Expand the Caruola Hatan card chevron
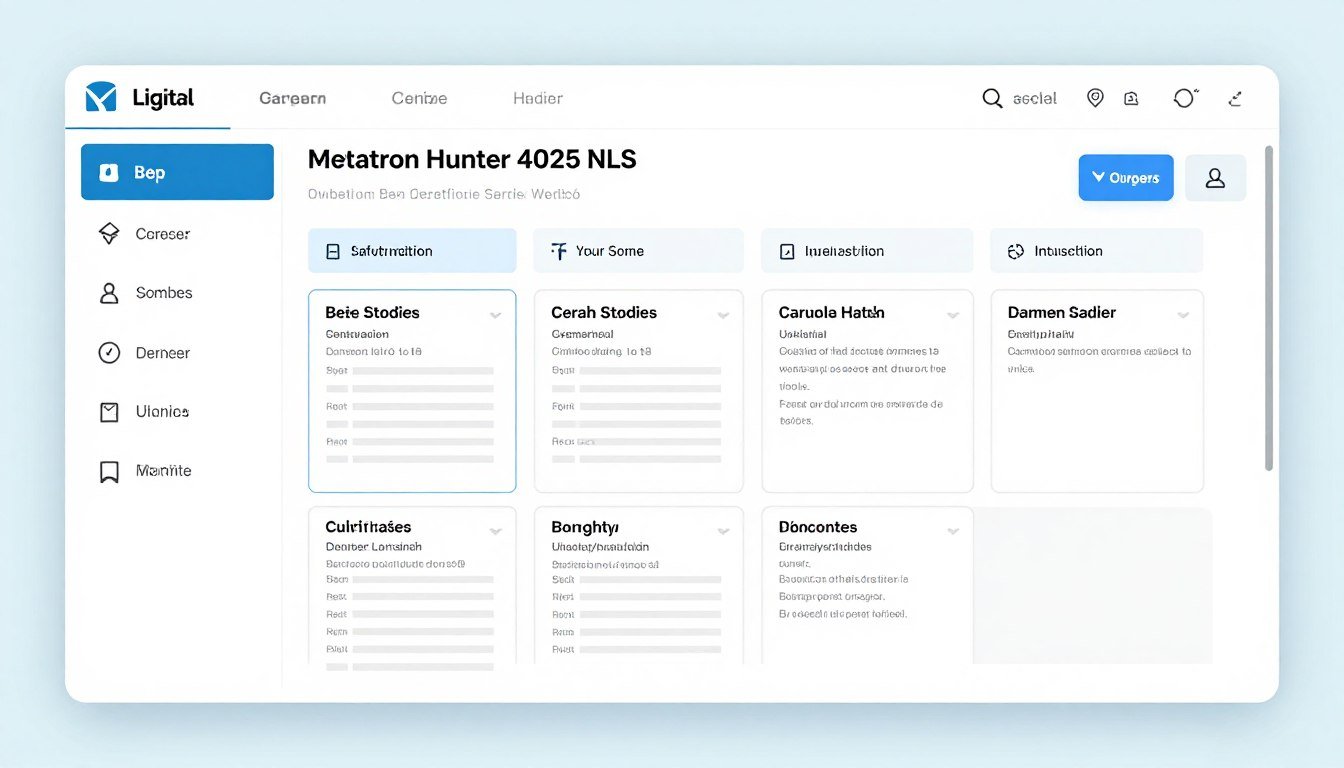This screenshot has height=768, width=1344. coord(953,315)
